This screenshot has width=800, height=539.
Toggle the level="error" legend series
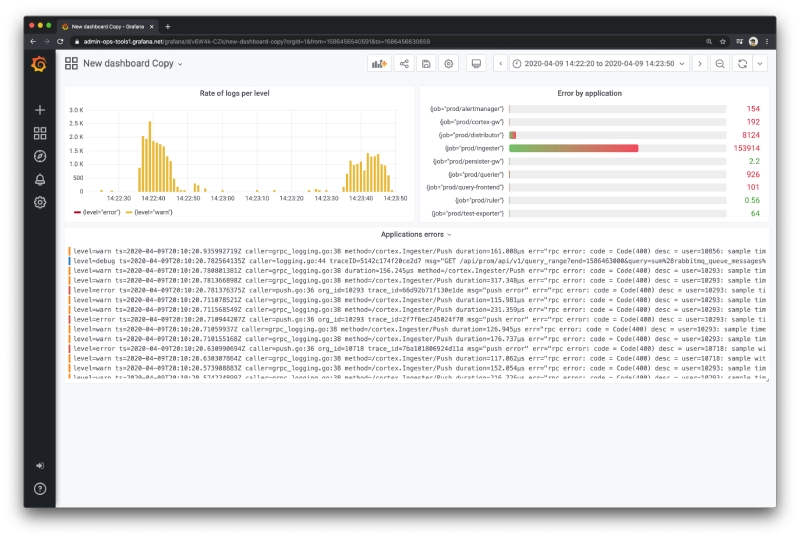coord(97,212)
